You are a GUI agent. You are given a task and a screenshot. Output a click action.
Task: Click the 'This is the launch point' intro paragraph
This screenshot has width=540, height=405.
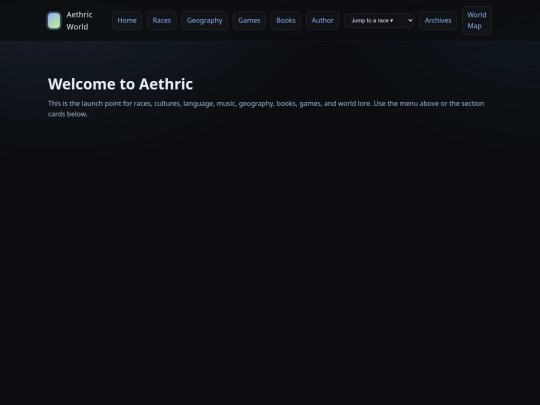pyautogui.click(x=266, y=108)
